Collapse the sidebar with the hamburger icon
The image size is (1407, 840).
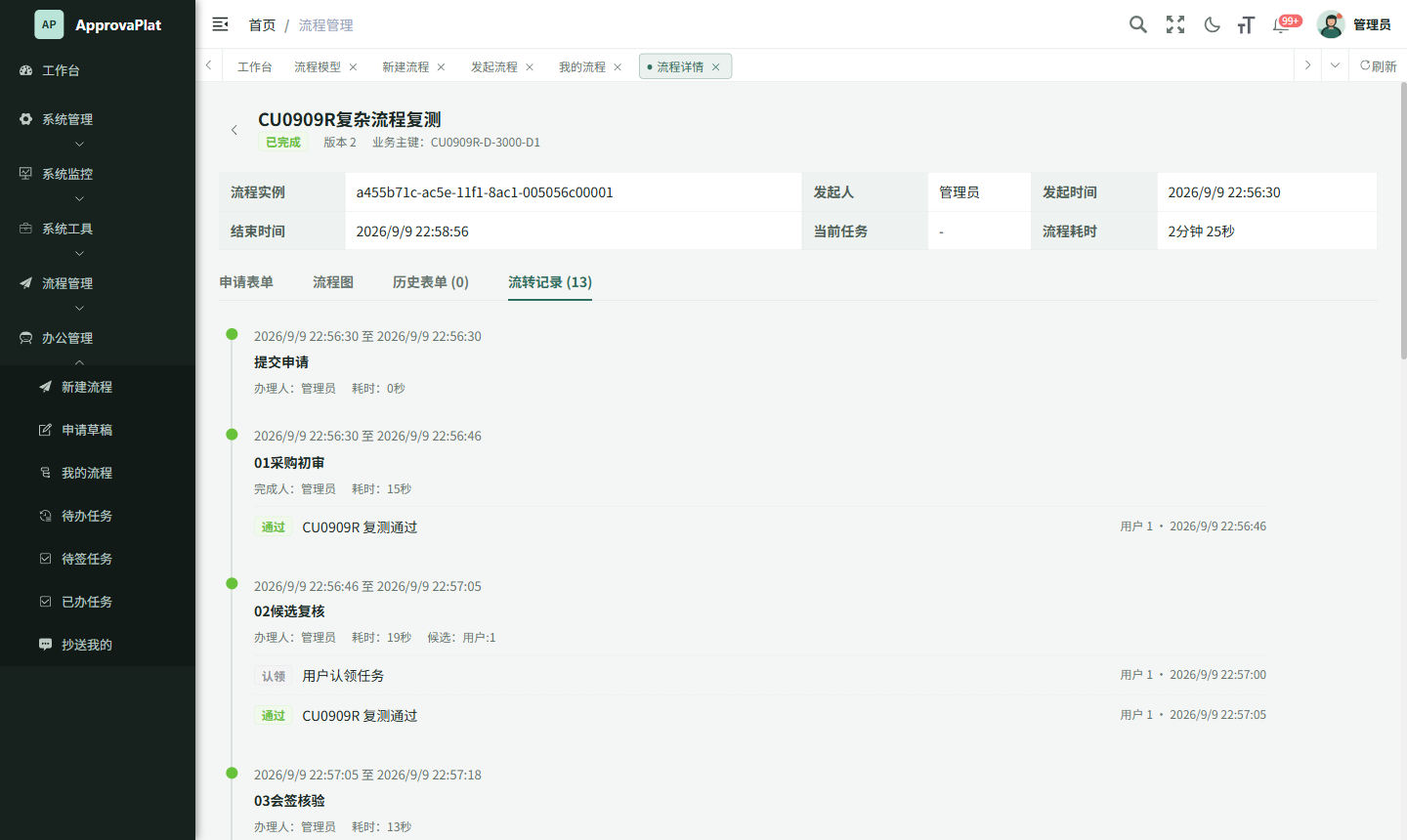(x=220, y=24)
